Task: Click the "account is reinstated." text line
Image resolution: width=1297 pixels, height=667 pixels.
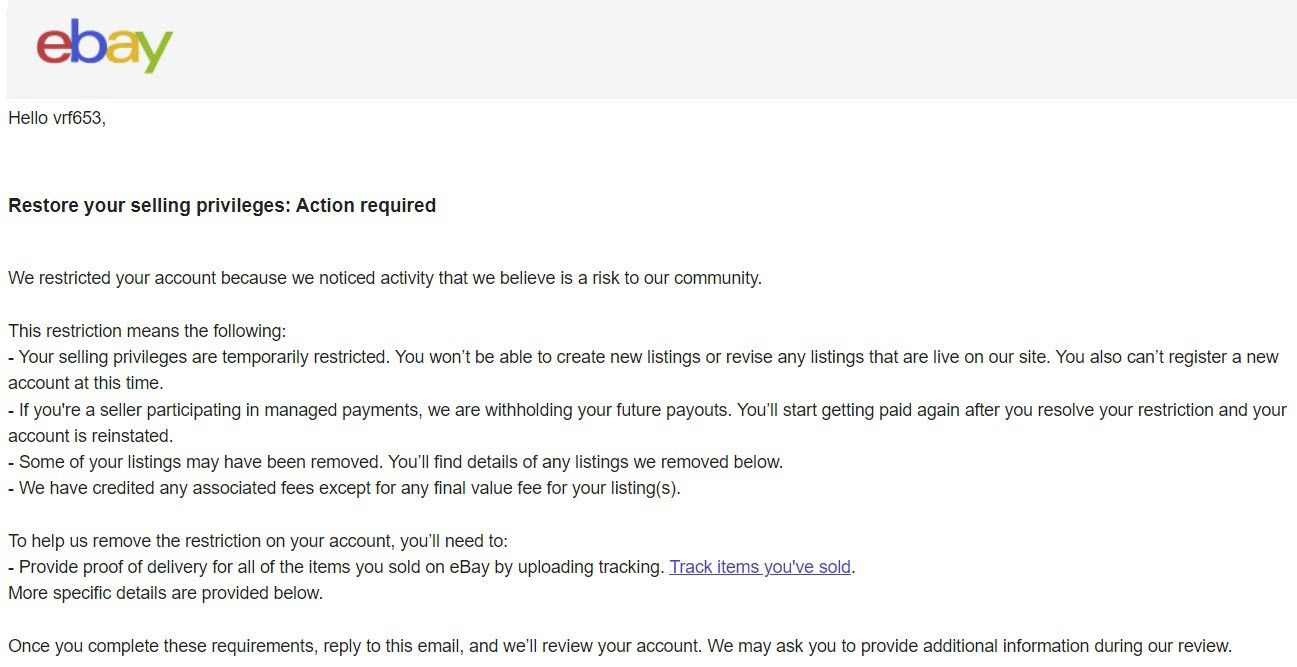Action: (x=91, y=436)
